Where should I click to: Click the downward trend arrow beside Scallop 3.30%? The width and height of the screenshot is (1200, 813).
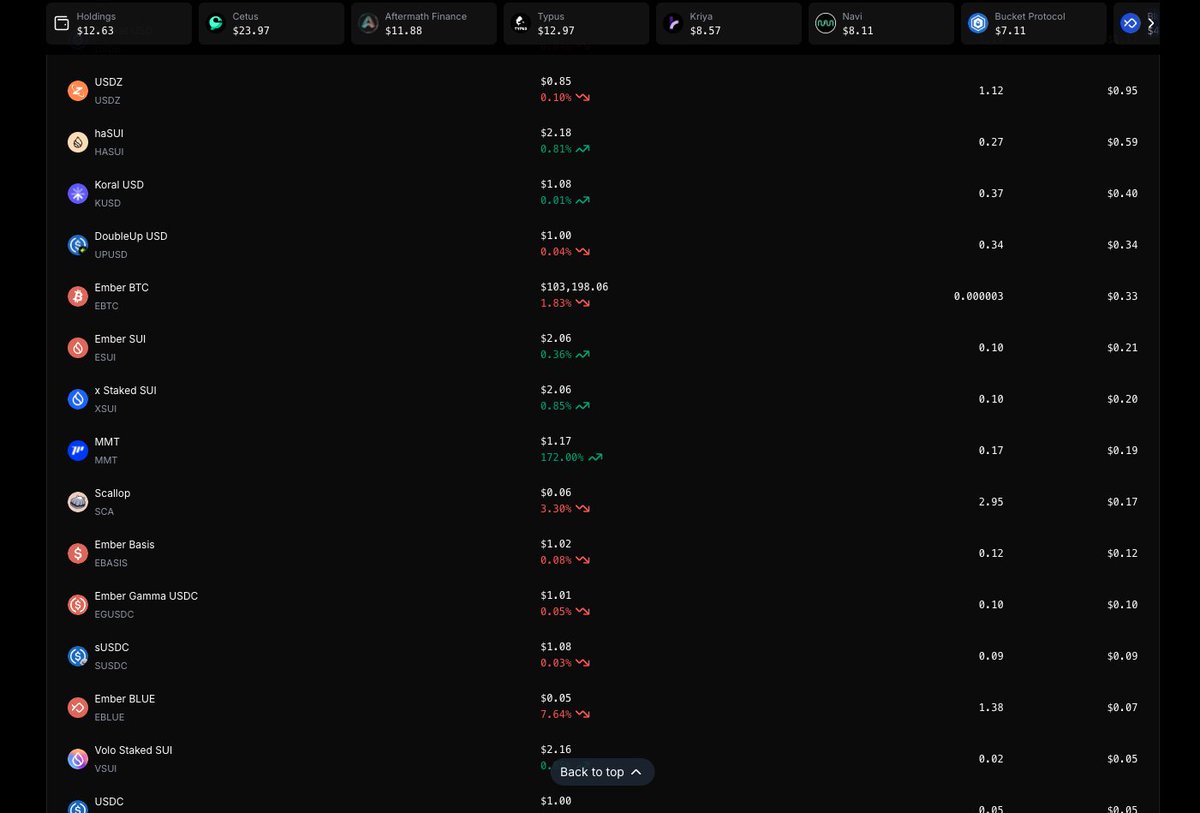(583, 508)
